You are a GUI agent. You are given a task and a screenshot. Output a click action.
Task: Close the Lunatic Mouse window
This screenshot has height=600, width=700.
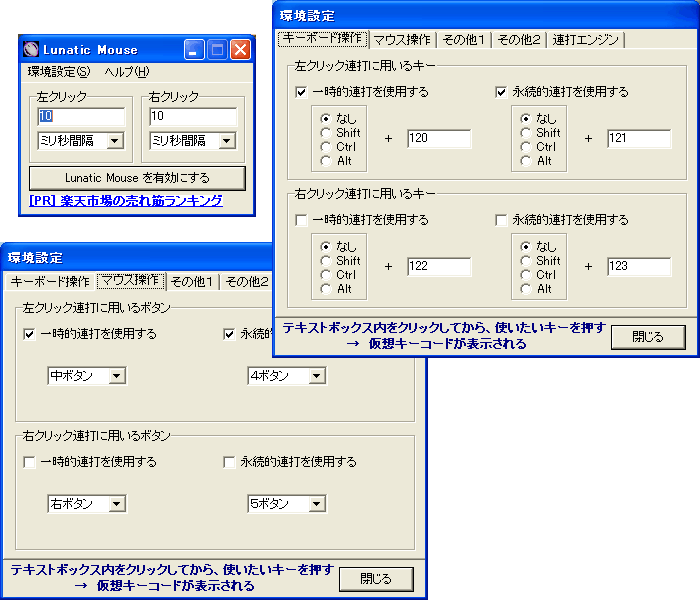[240, 49]
